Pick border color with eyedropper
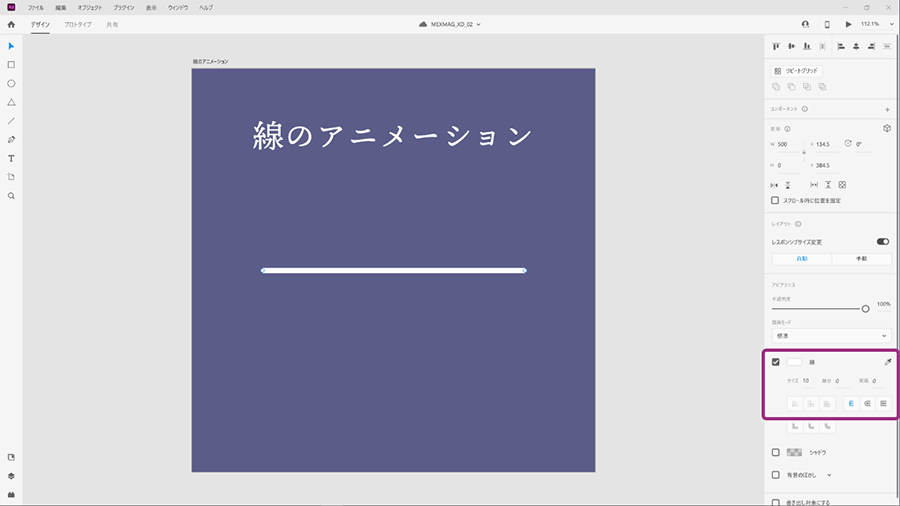 coord(887,362)
